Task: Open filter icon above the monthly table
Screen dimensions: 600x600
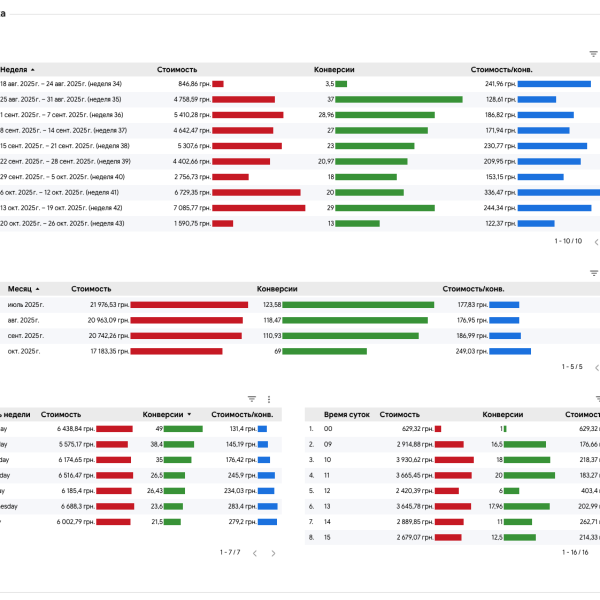Action: [x=592, y=272]
